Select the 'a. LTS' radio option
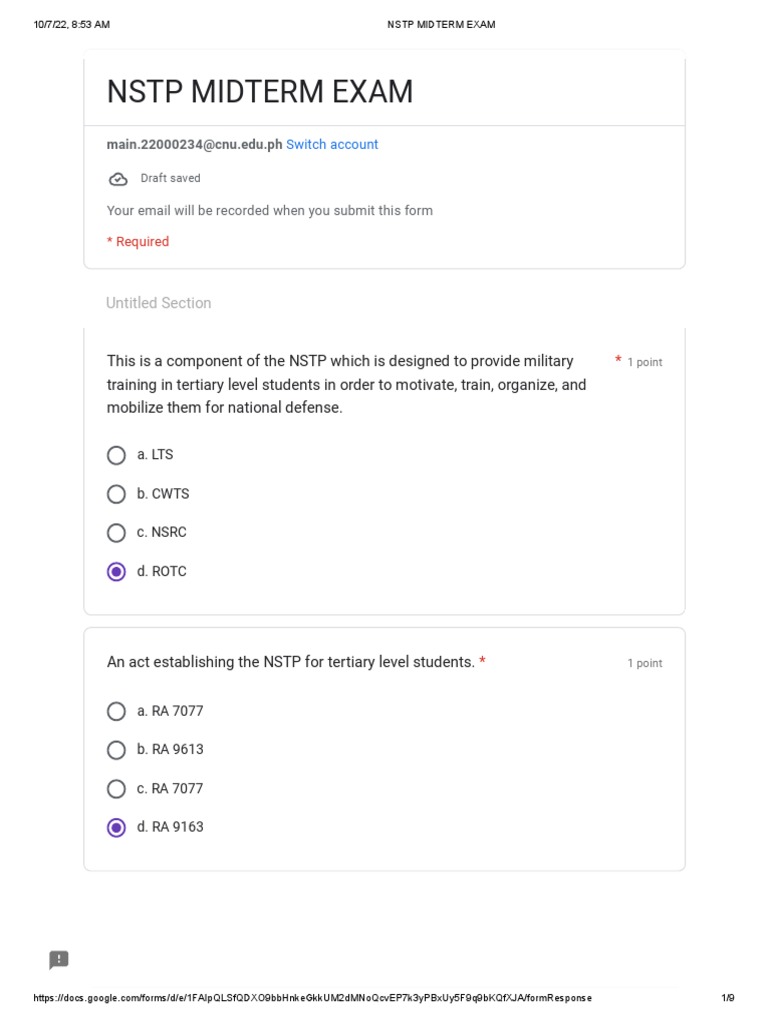The image size is (768, 1024). [x=117, y=455]
